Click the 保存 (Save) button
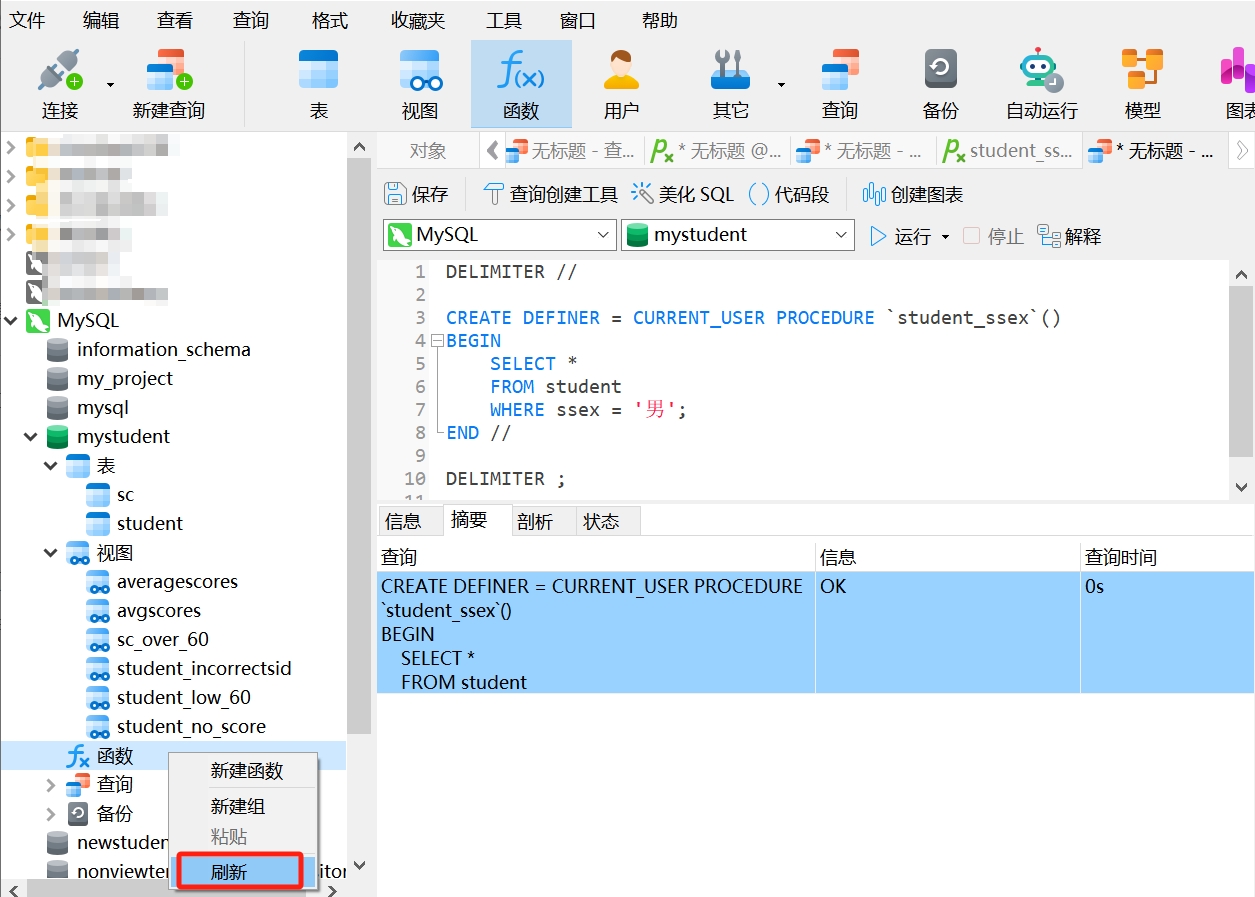Viewport: 1255px width, 897px height. coord(417,194)
